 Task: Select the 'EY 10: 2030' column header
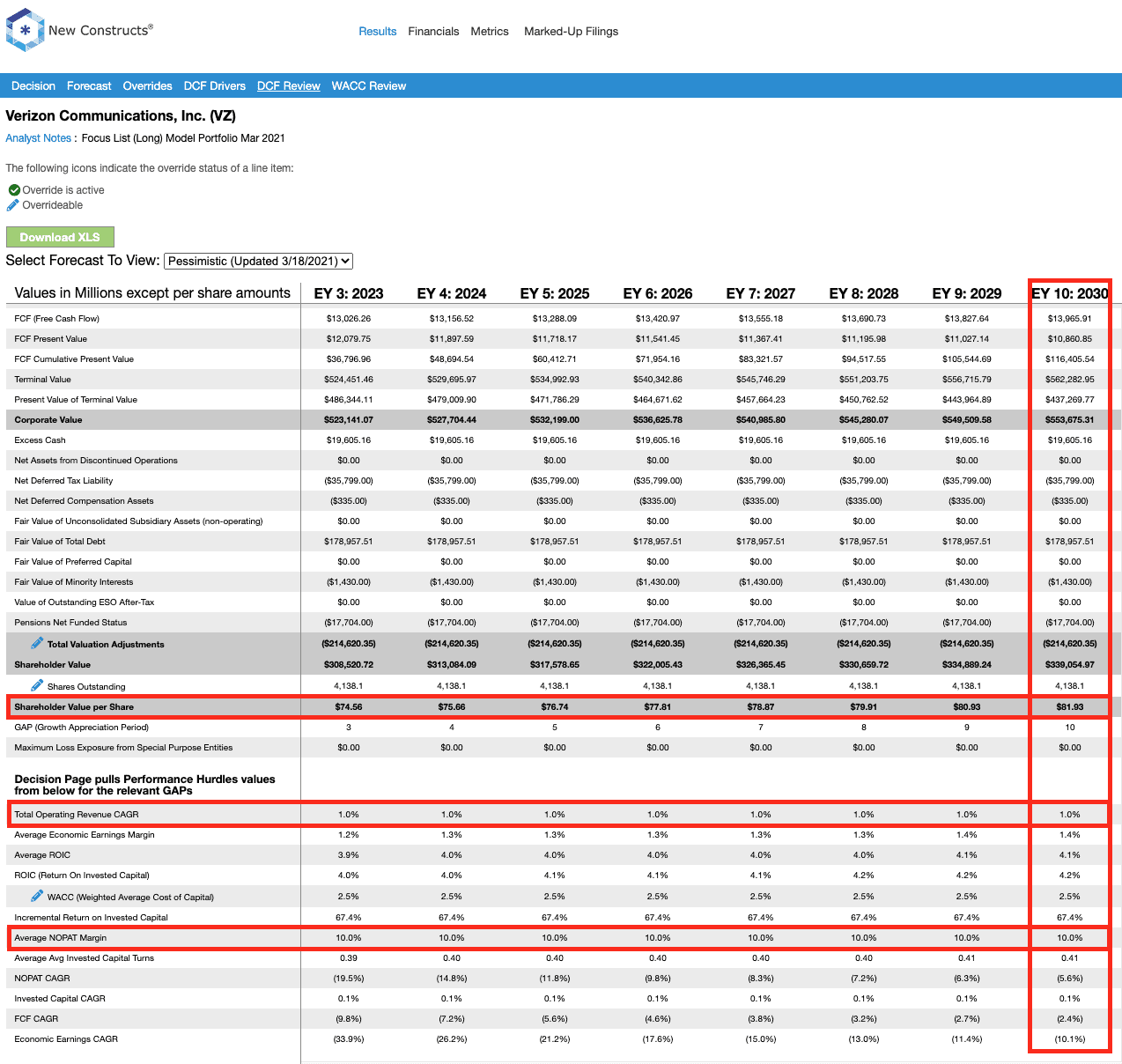click(x=1070, y=293)
